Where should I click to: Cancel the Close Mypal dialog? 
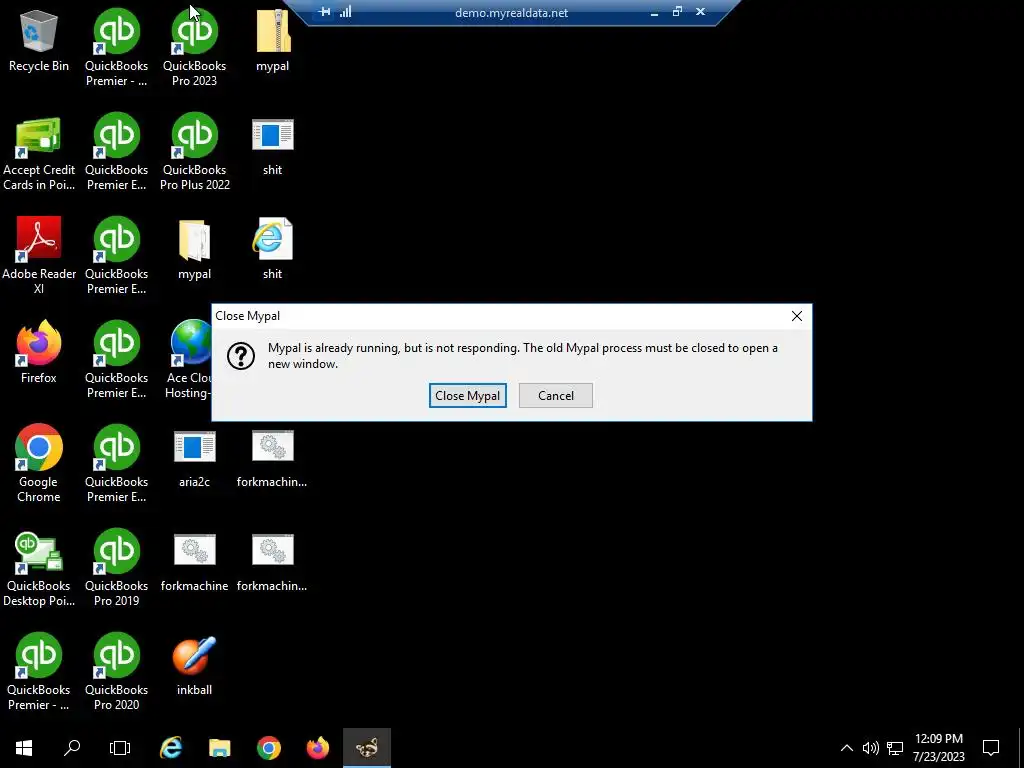(x=556, y=396)
